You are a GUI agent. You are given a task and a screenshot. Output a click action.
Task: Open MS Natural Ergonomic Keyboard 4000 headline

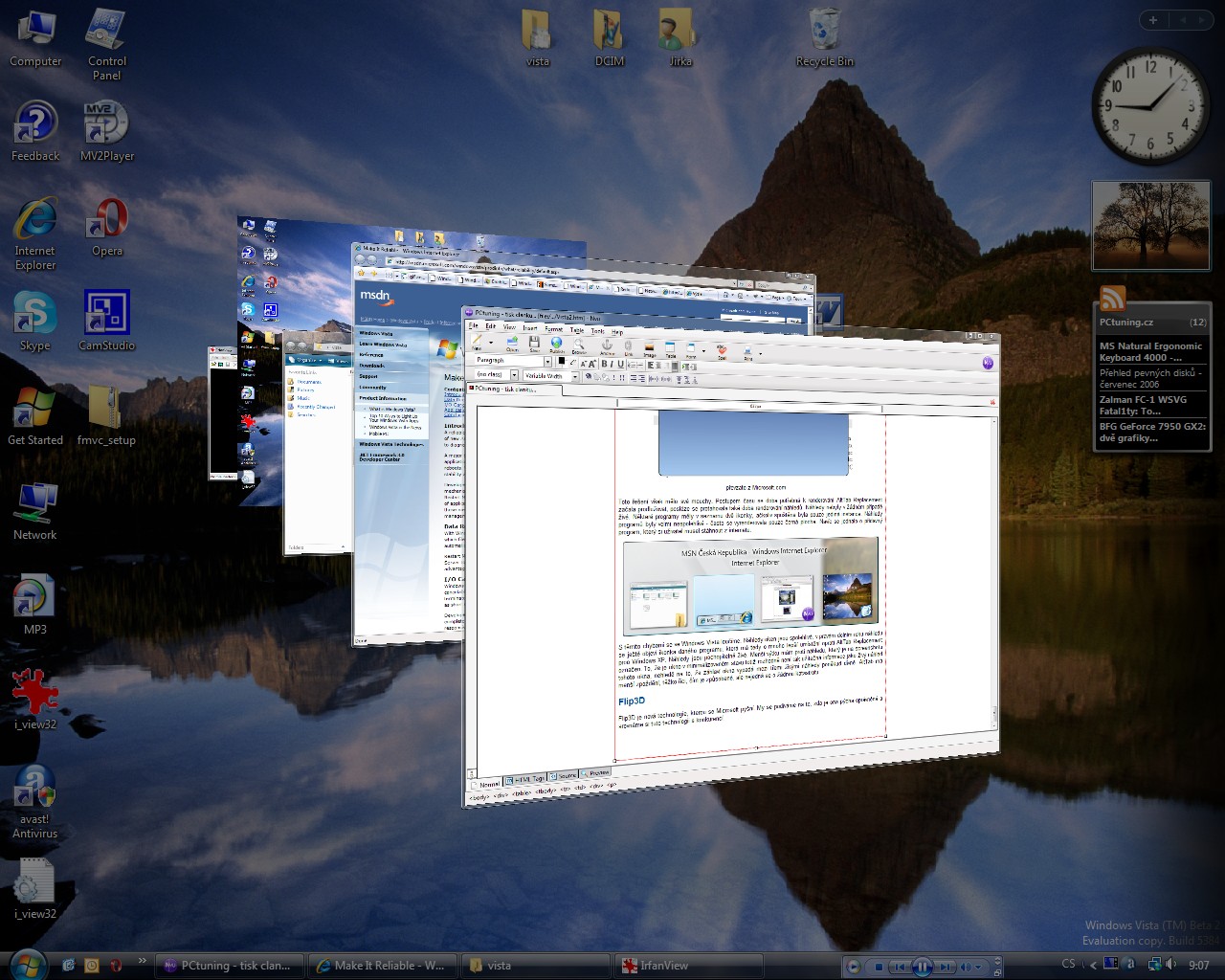tap(1151, 352)
